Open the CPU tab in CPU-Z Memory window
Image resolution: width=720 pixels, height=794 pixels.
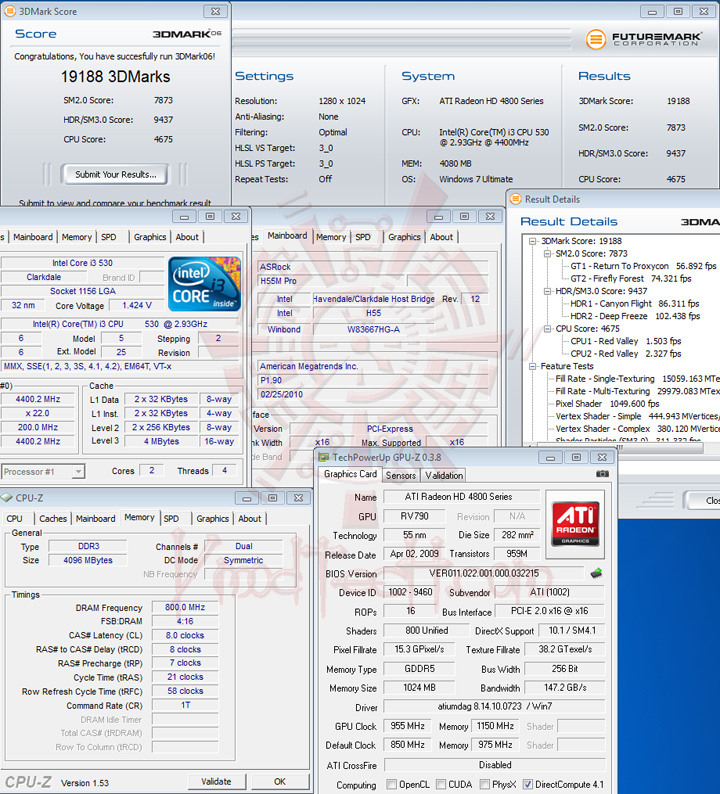(15, 519)
